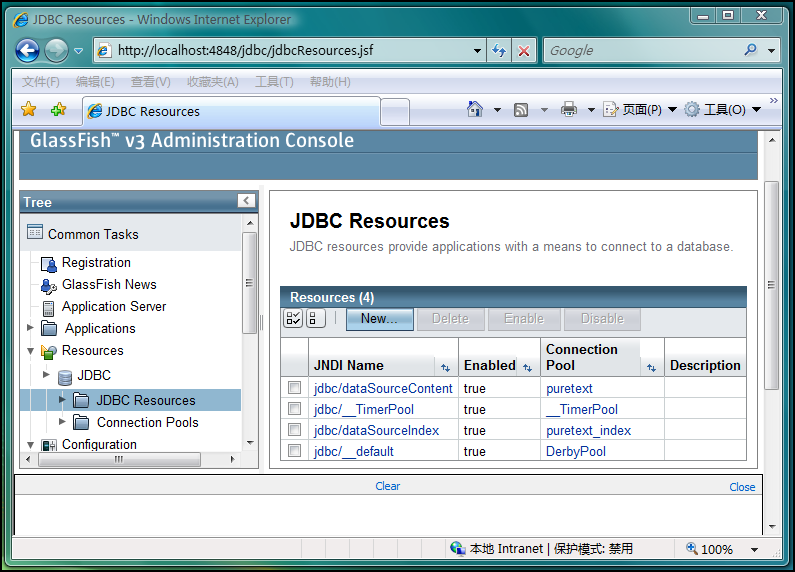Click the Tree panel vertical scrollbar thumb
The height and width of the screenshot is (572, 795).
[x=249, y=282]
